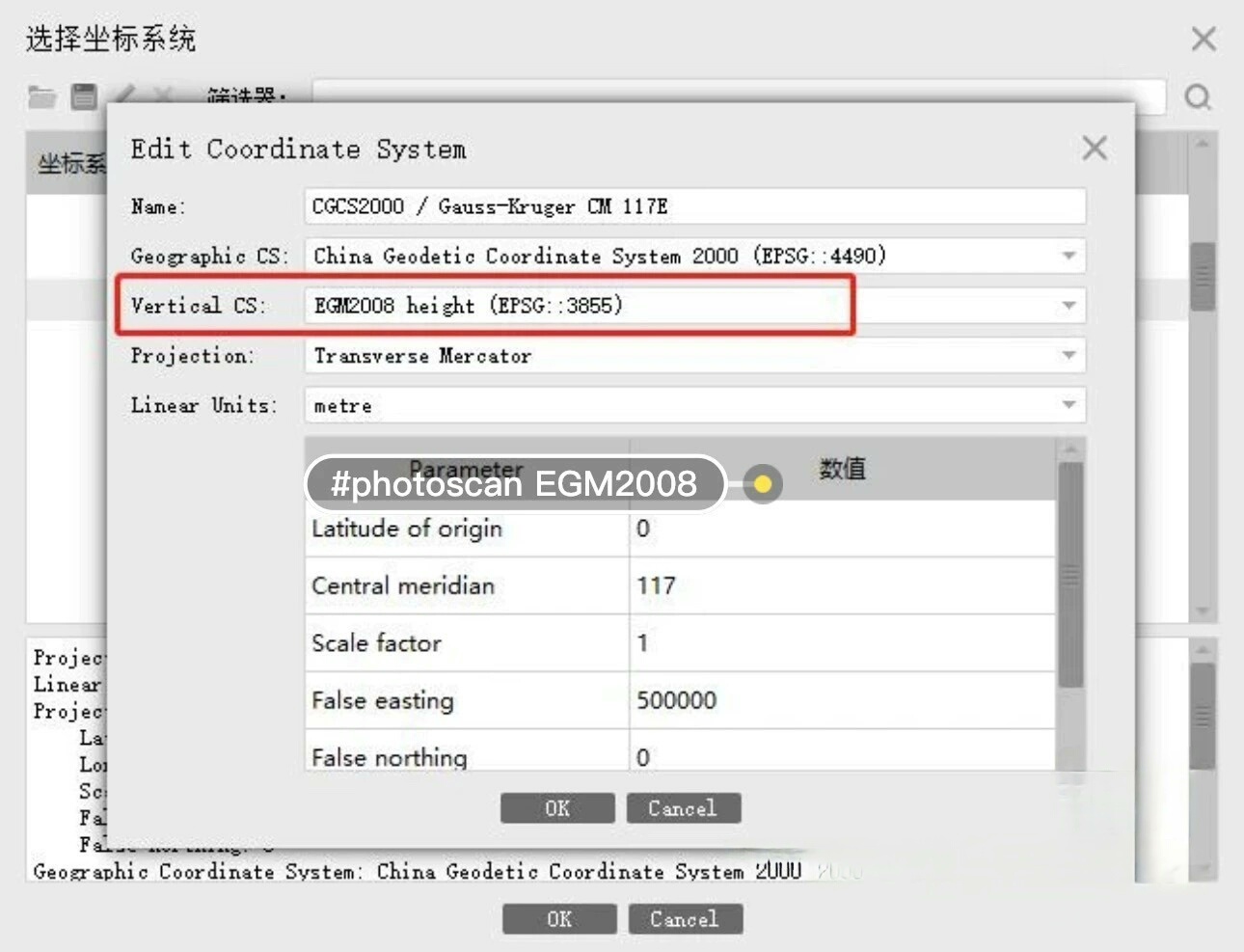Screen dimensions: 1244x952
Task: Click Cancel in the 选择坐标系统 window
Action: point(685,919)
